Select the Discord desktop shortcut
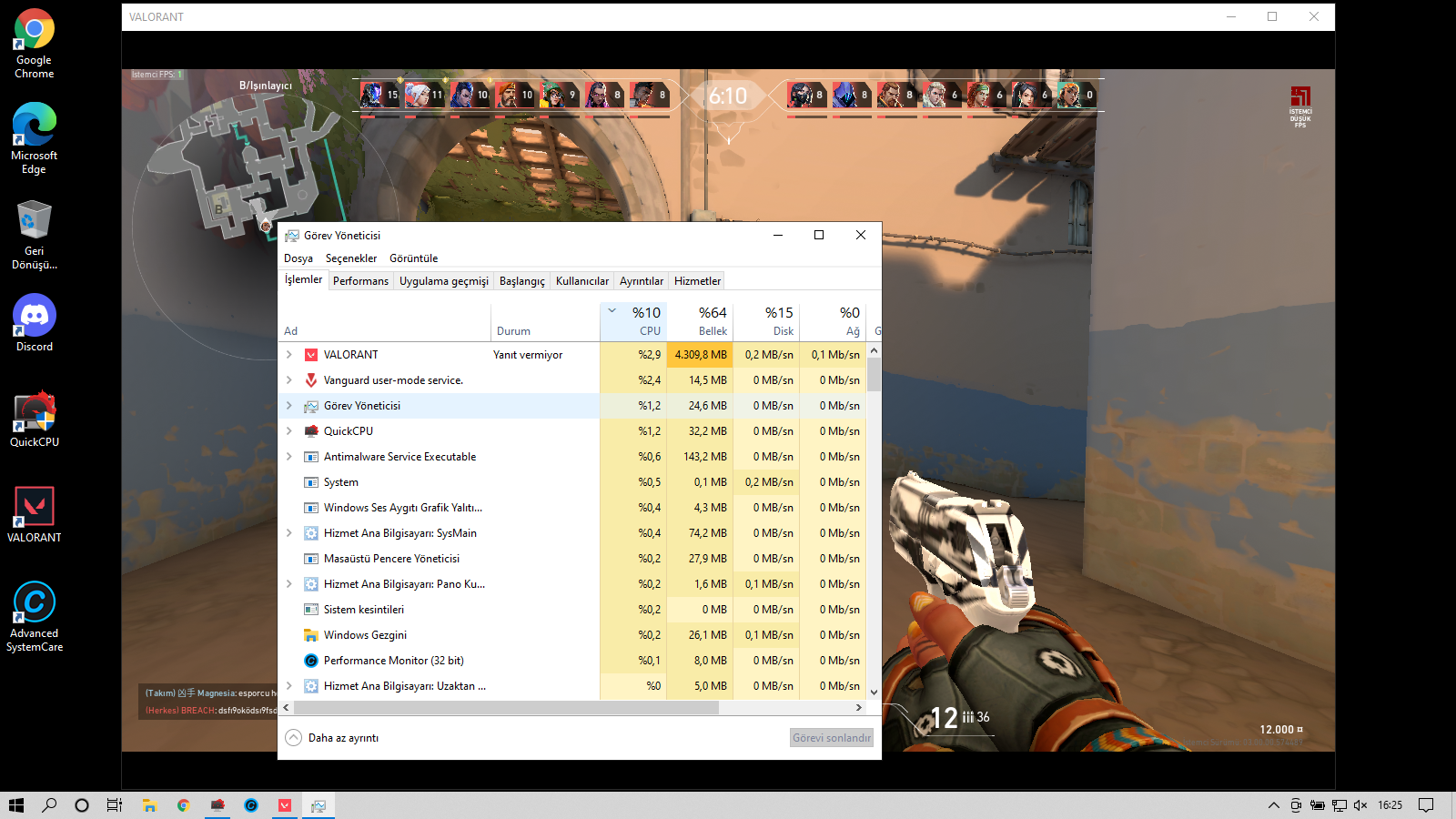The height and width of the screenshot is (819, 1456). (x=35, y=323)
